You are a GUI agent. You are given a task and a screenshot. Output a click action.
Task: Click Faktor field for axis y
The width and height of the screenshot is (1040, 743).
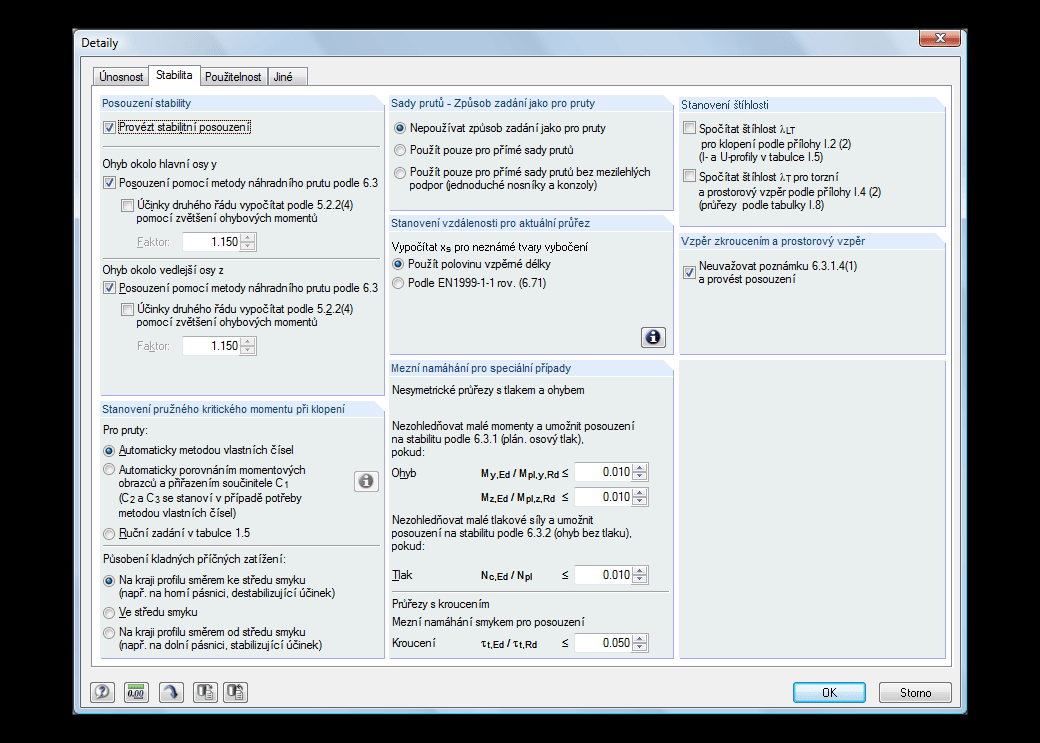coord(212,242)
